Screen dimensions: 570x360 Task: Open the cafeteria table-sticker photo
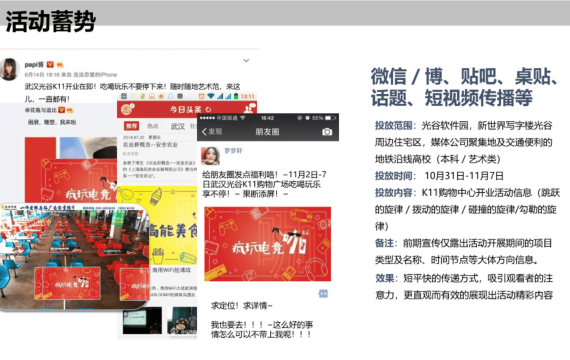click(75, 257)
